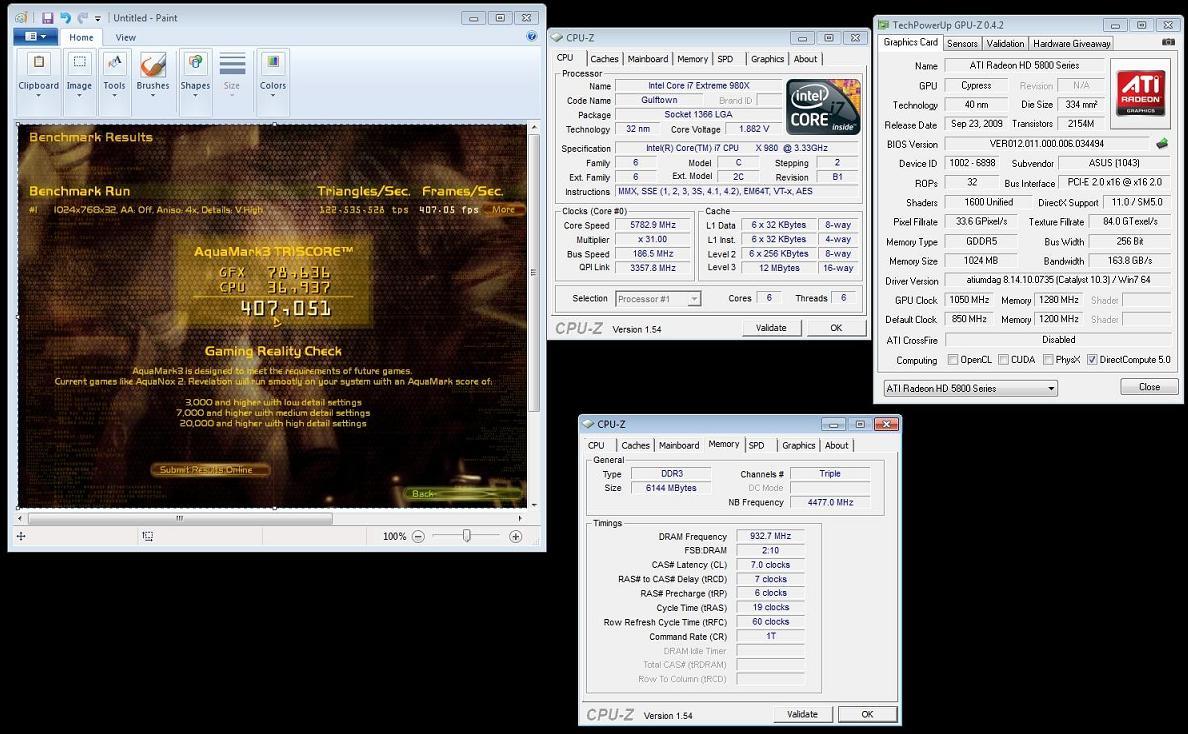Toggle the PhysX checkbox in GPU-Z
The width and height of the screenshot is (1188, 734).
point(1048,360)
